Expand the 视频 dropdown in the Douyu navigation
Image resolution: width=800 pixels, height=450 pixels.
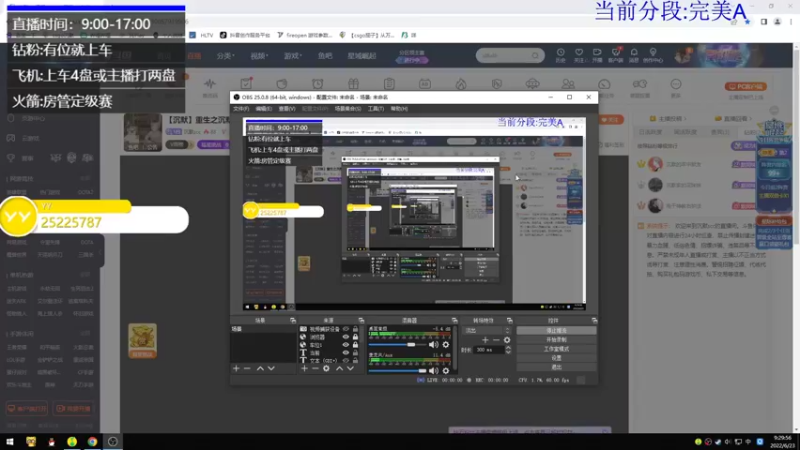tap(259, 56)
